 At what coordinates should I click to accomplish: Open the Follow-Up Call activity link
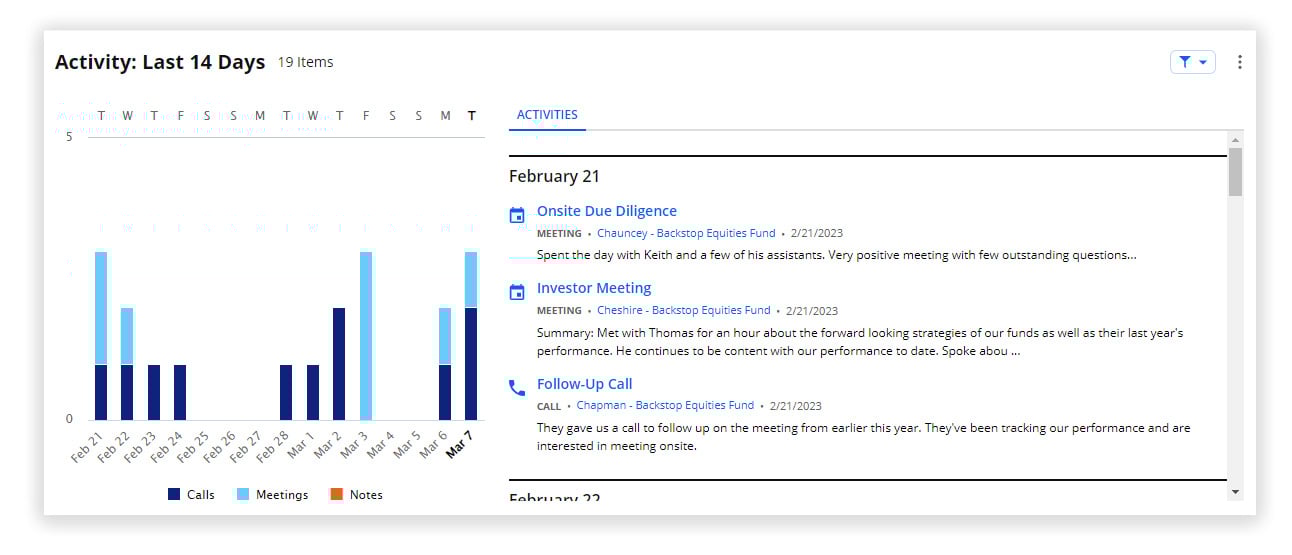point(584,384)
